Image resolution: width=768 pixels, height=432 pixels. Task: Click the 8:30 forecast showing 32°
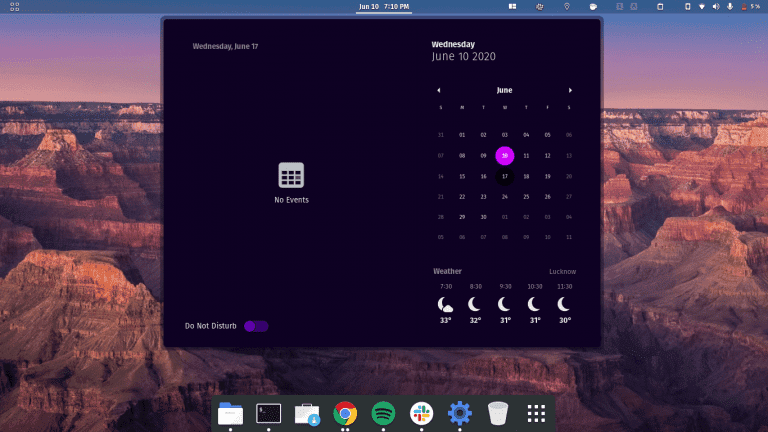coord(475,304)
